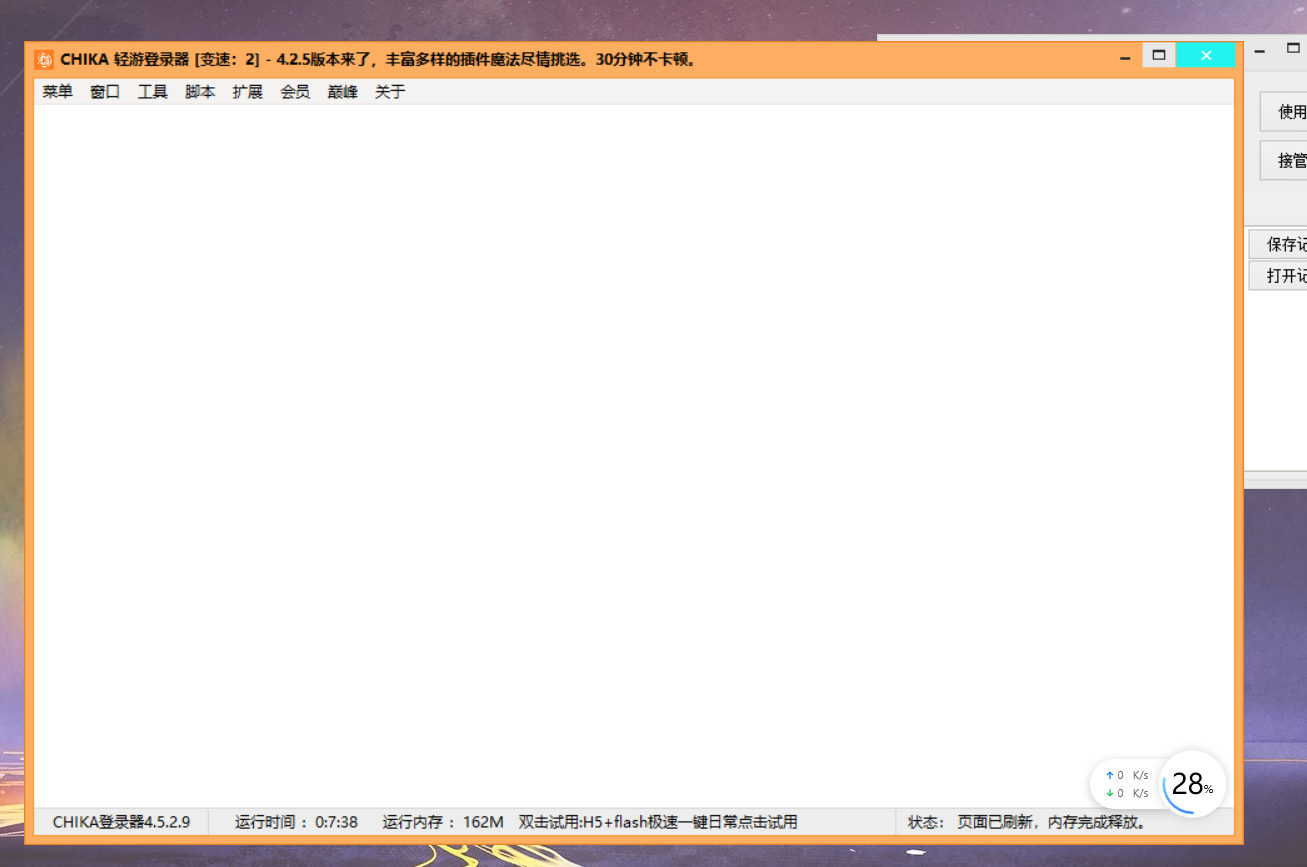Click 双击试用:H5+flash极速一键日常点击试用 status text

coord(658,822)
